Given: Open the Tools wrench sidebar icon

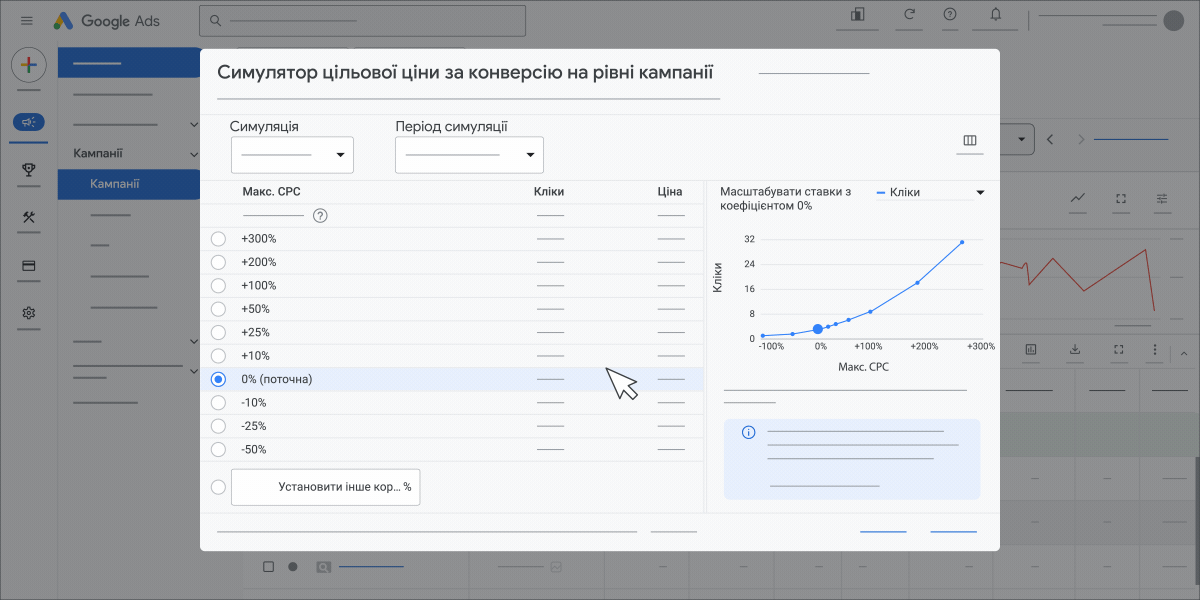Looking at the screenshot, I should pyautogui.click(x=29, y=218).
